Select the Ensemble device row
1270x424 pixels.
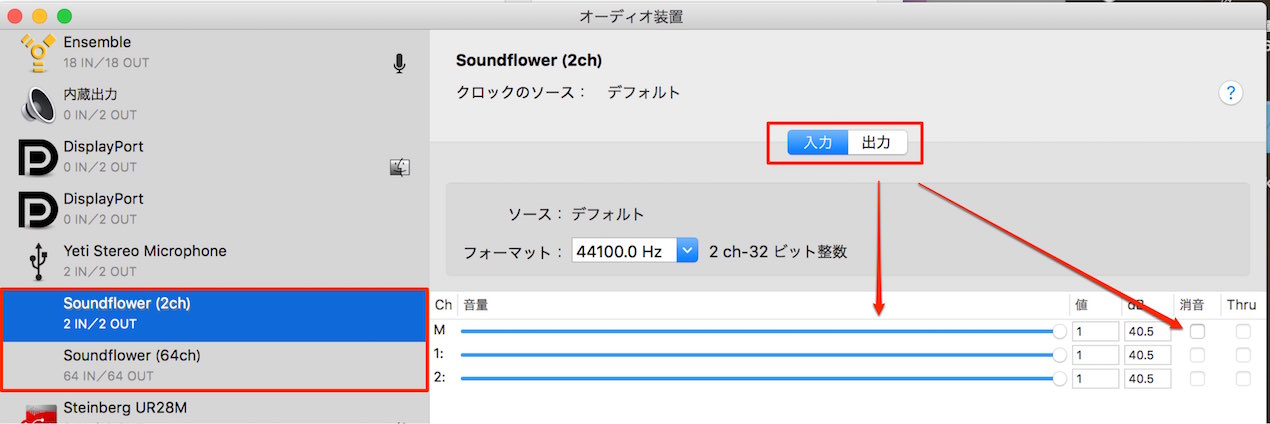coord(214,52)
